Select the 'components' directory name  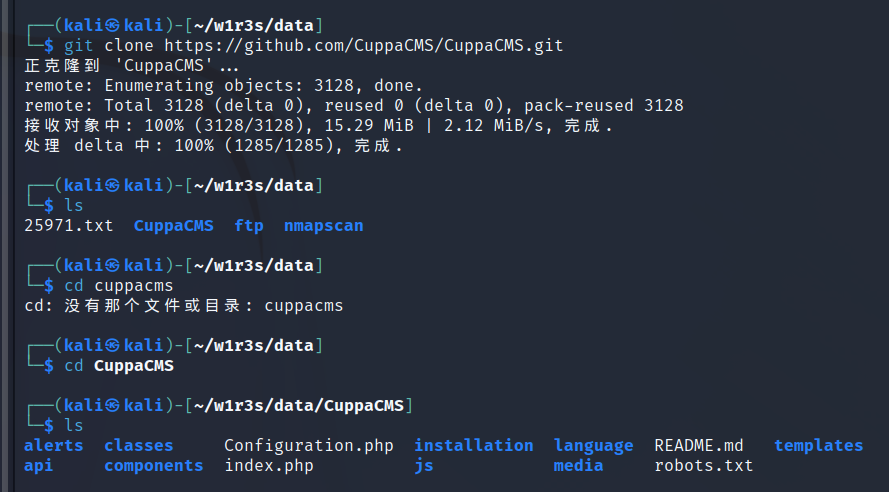[x=154, y=466]
